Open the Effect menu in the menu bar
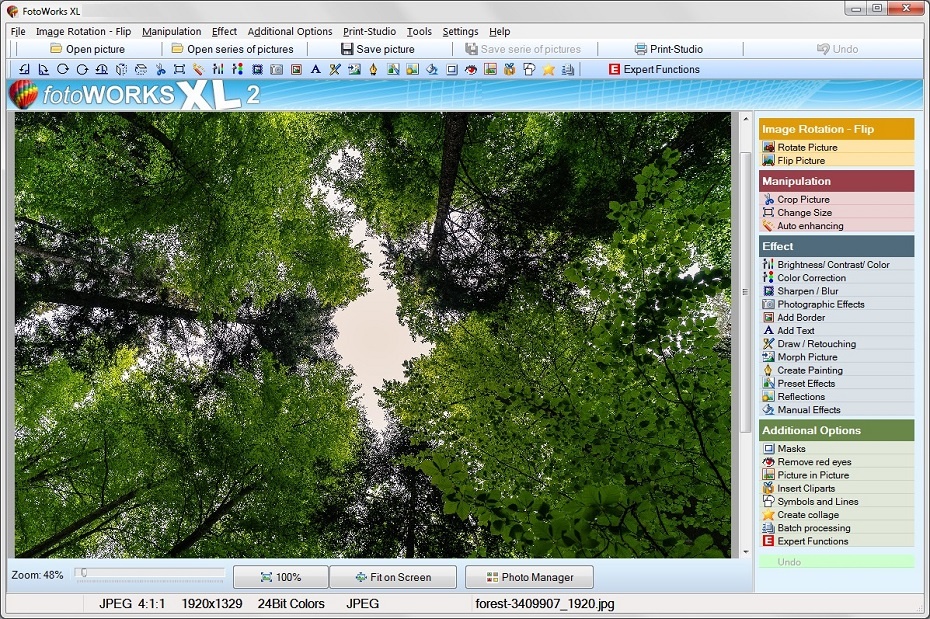This screenshot has height=619, width=930. (224, 31)
